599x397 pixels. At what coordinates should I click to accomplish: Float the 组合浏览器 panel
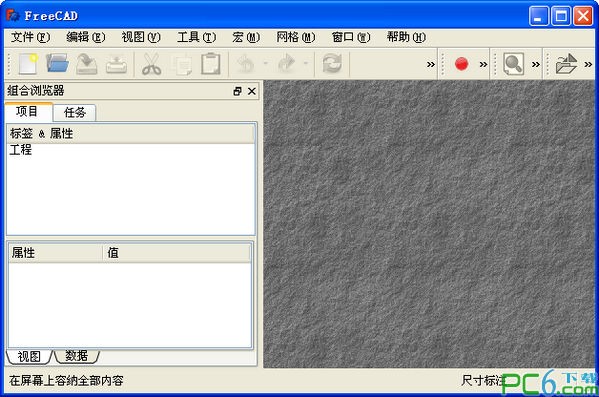[237, 91]
